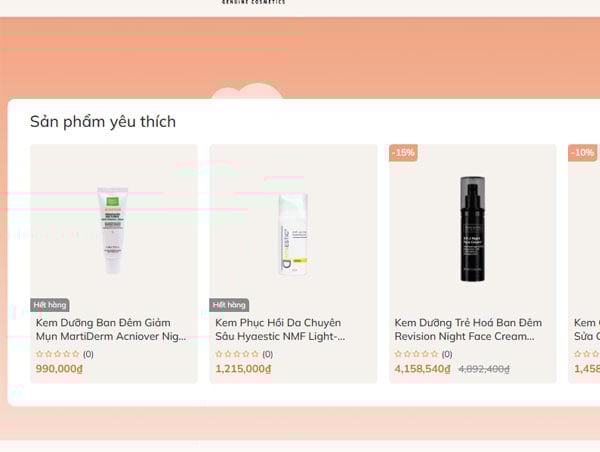Image resolution: width=600 pixels, height=452 pixels.
Task: Click 'Kem Dưỡng Ban Đêm Giảm Mụn MartiDerm' title
Action: (x=111, y=330)
